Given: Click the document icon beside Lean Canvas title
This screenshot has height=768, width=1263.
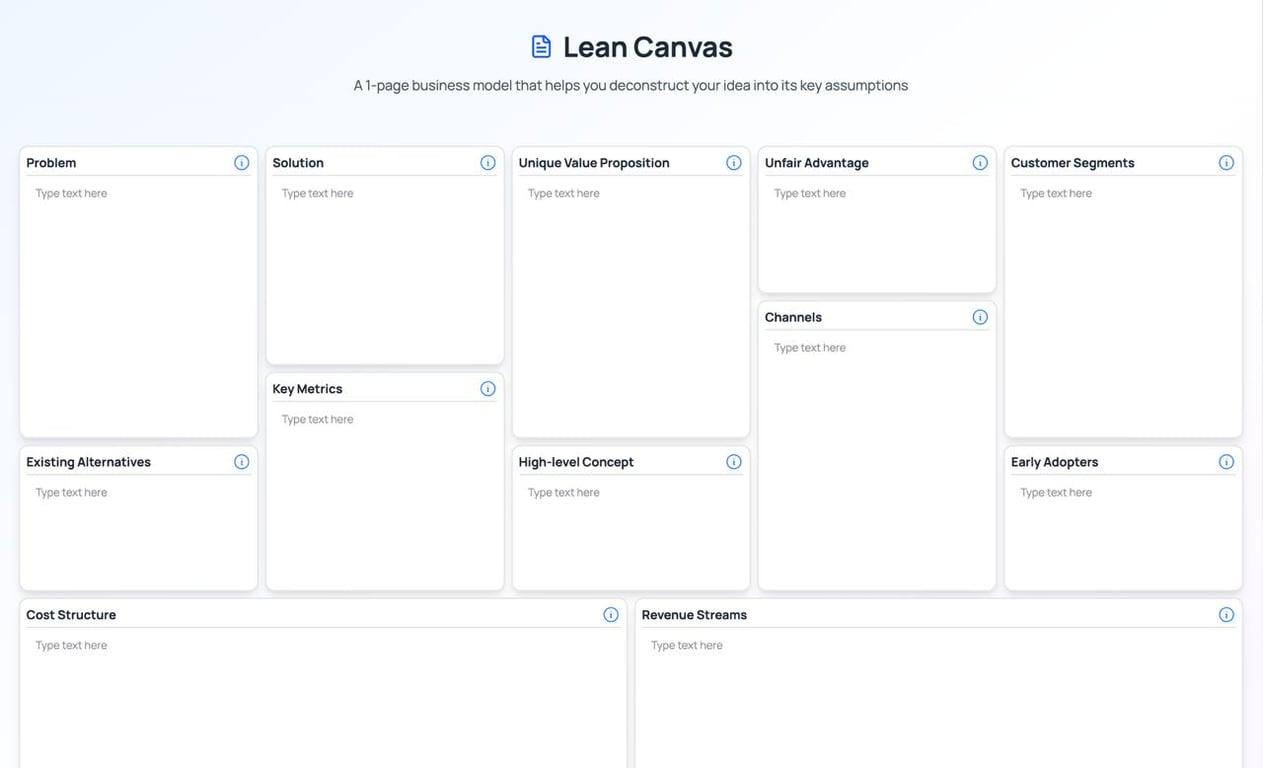Looking at the screenshot, I should 540,44.
